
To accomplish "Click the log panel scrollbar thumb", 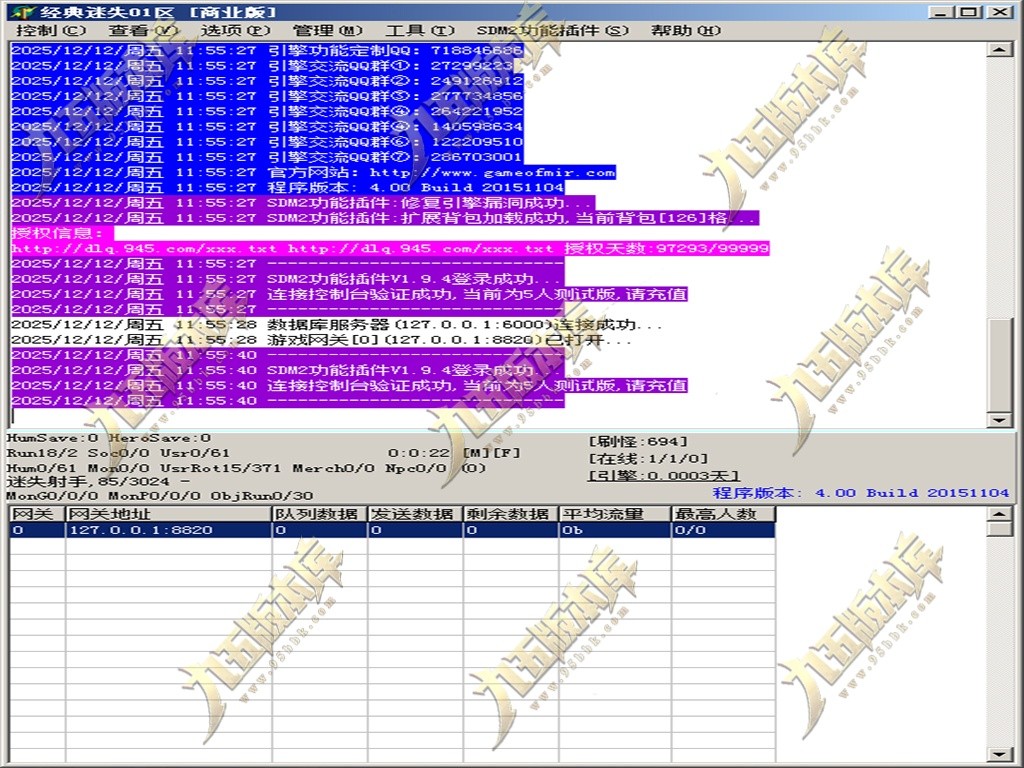I will tap(999, 364).
